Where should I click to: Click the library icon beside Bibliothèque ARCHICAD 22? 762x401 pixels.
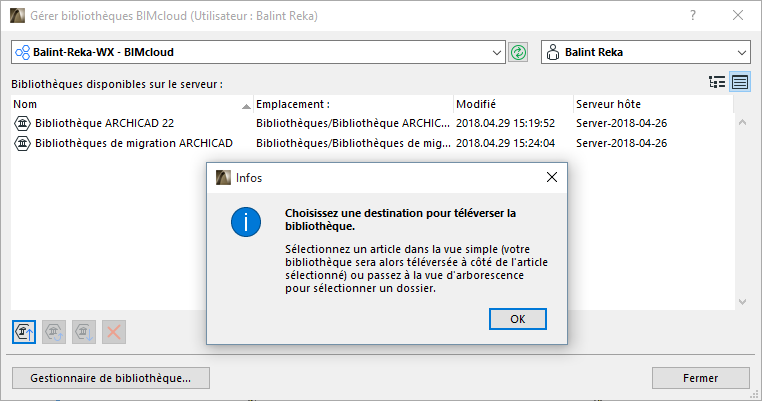click(23, 123)
